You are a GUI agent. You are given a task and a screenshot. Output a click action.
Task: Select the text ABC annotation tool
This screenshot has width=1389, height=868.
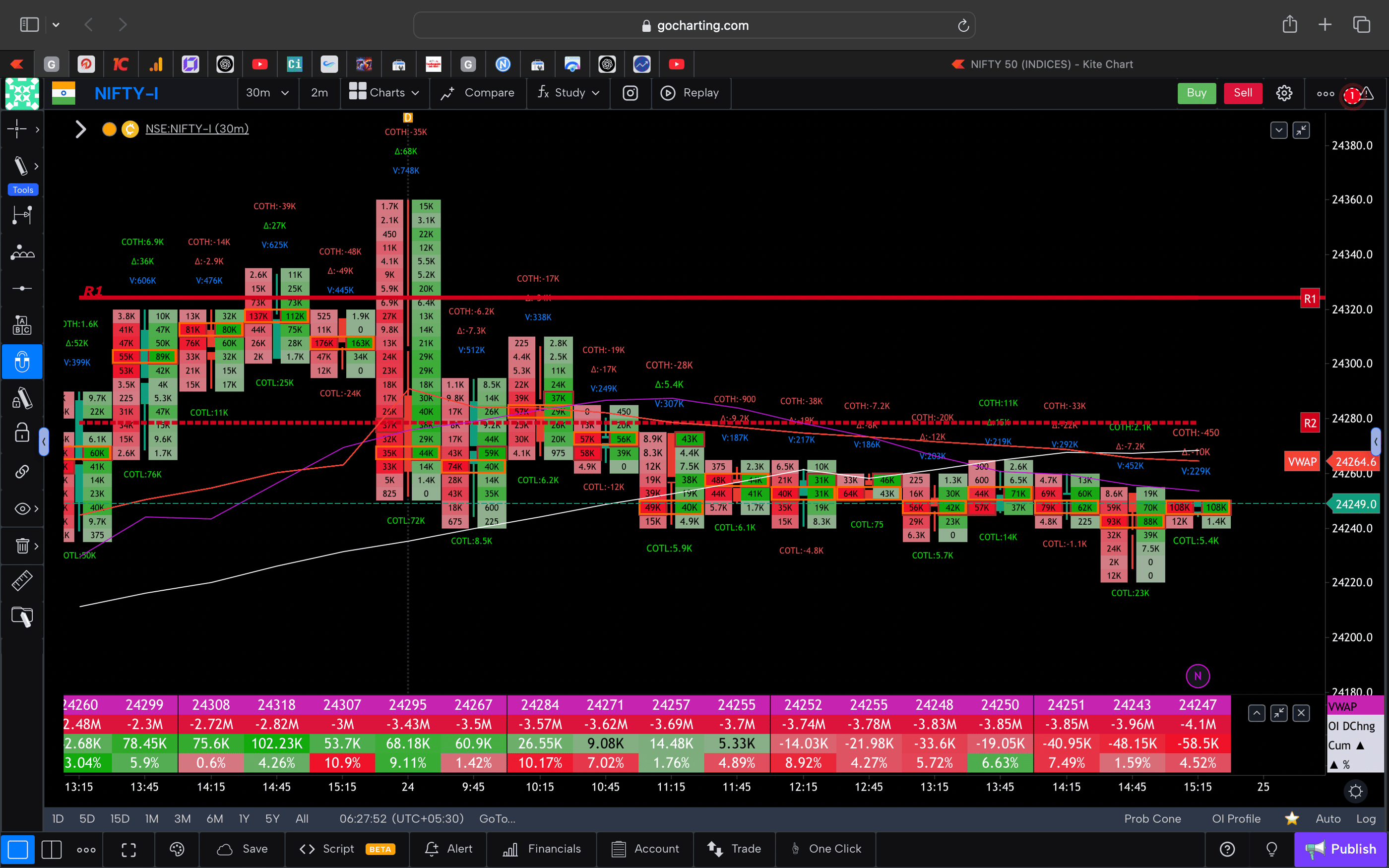tap(22, 324)
